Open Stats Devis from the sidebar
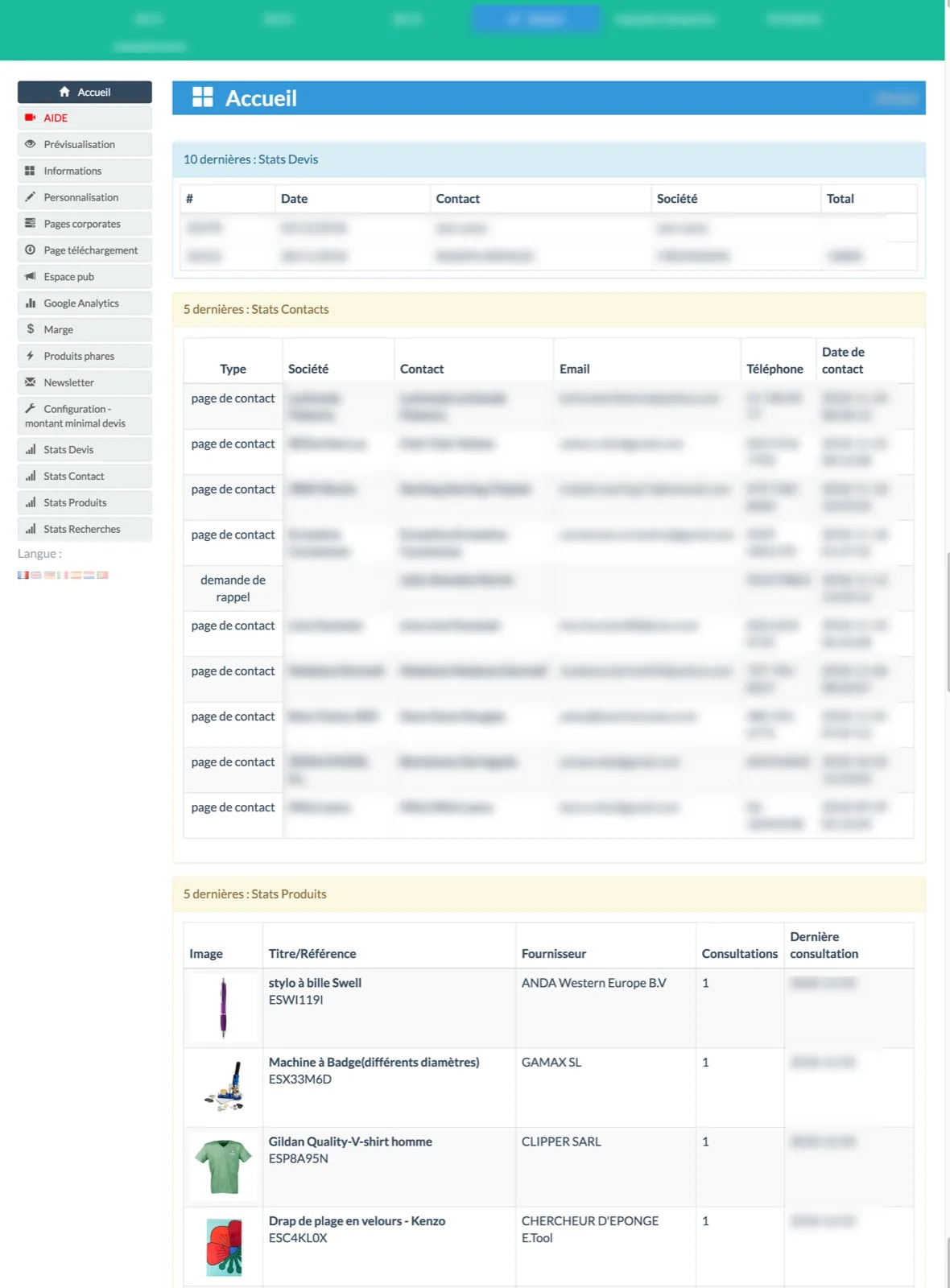950x1288 pixels. pos(85,449)
